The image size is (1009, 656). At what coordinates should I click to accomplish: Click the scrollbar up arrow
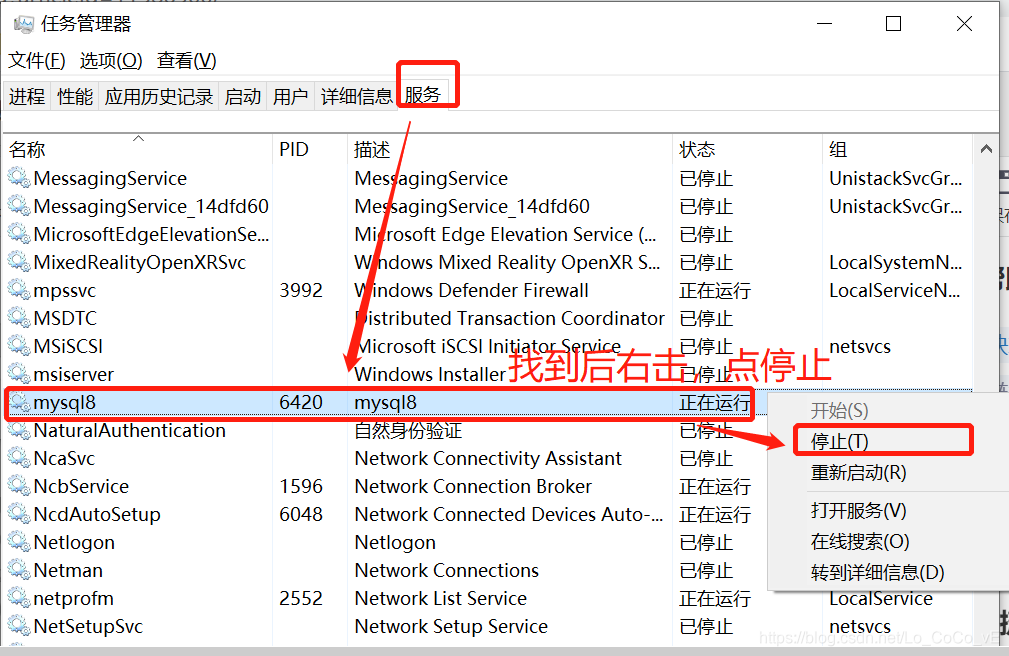tap(987, 146)
